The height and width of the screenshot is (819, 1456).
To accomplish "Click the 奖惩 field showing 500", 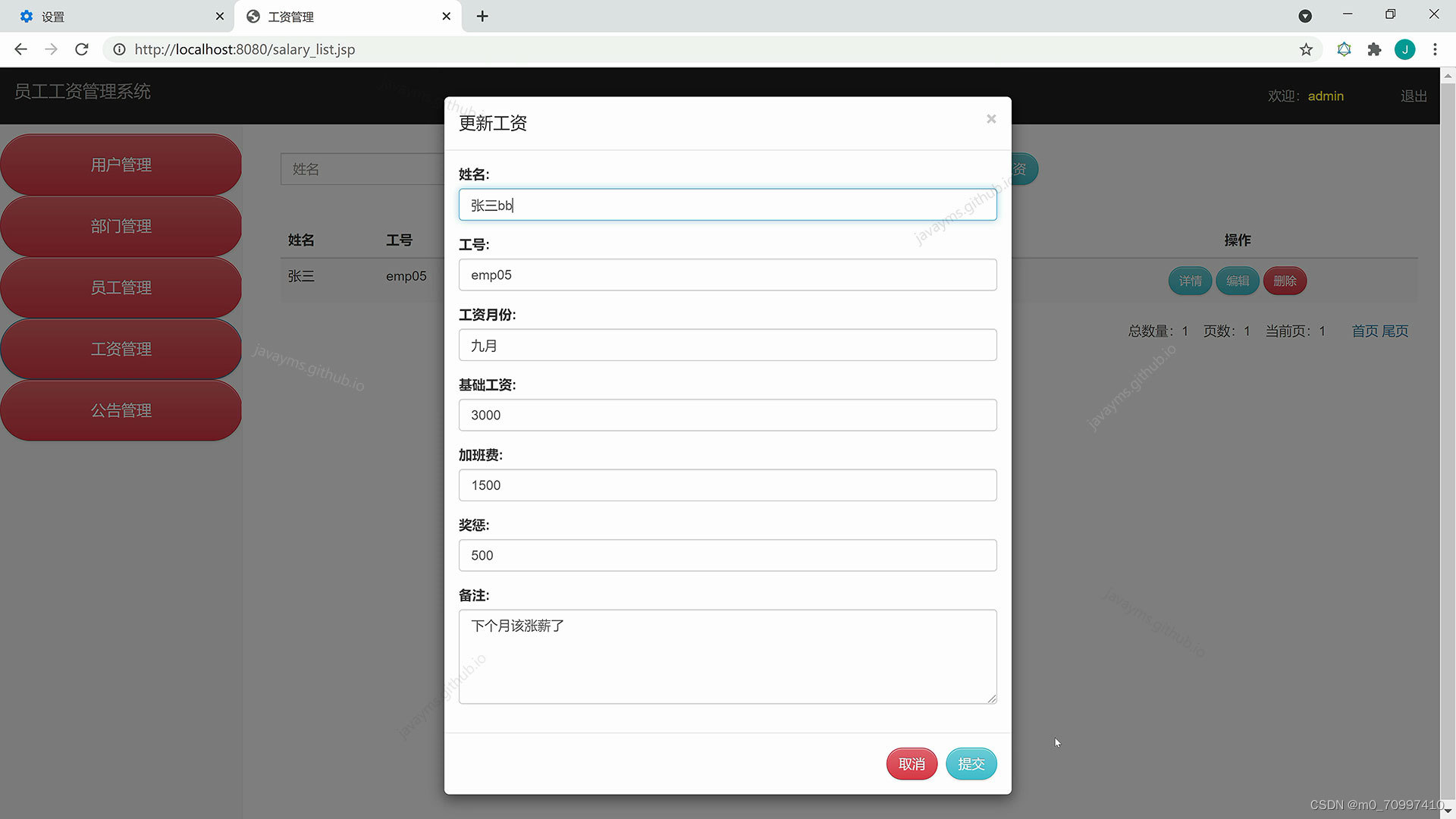I will tap(727, 555).
